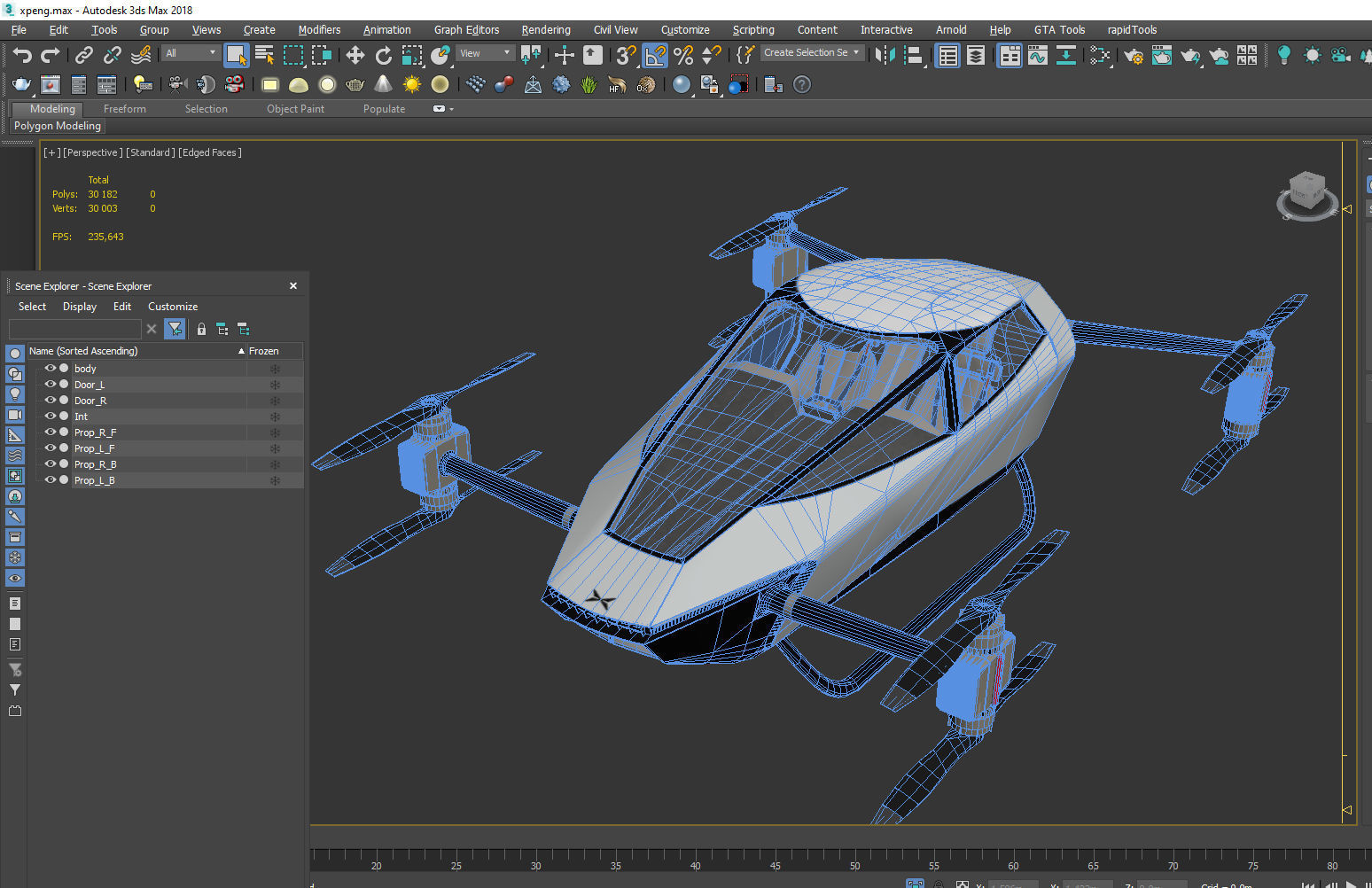
Task: Activate the Select and Rotate tool
Action: 383,55
